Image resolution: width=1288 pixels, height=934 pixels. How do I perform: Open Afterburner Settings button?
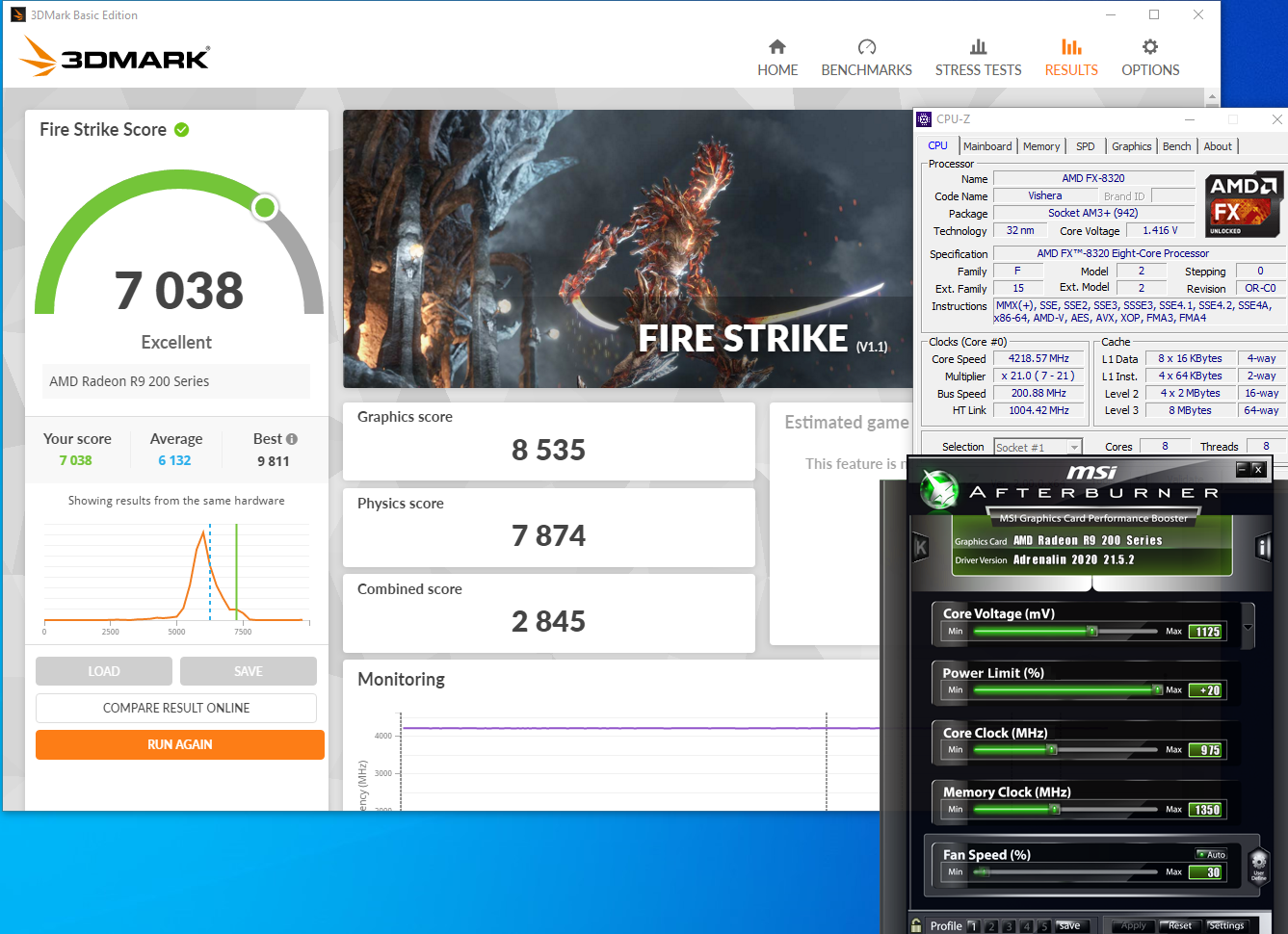pos(1226,925)
